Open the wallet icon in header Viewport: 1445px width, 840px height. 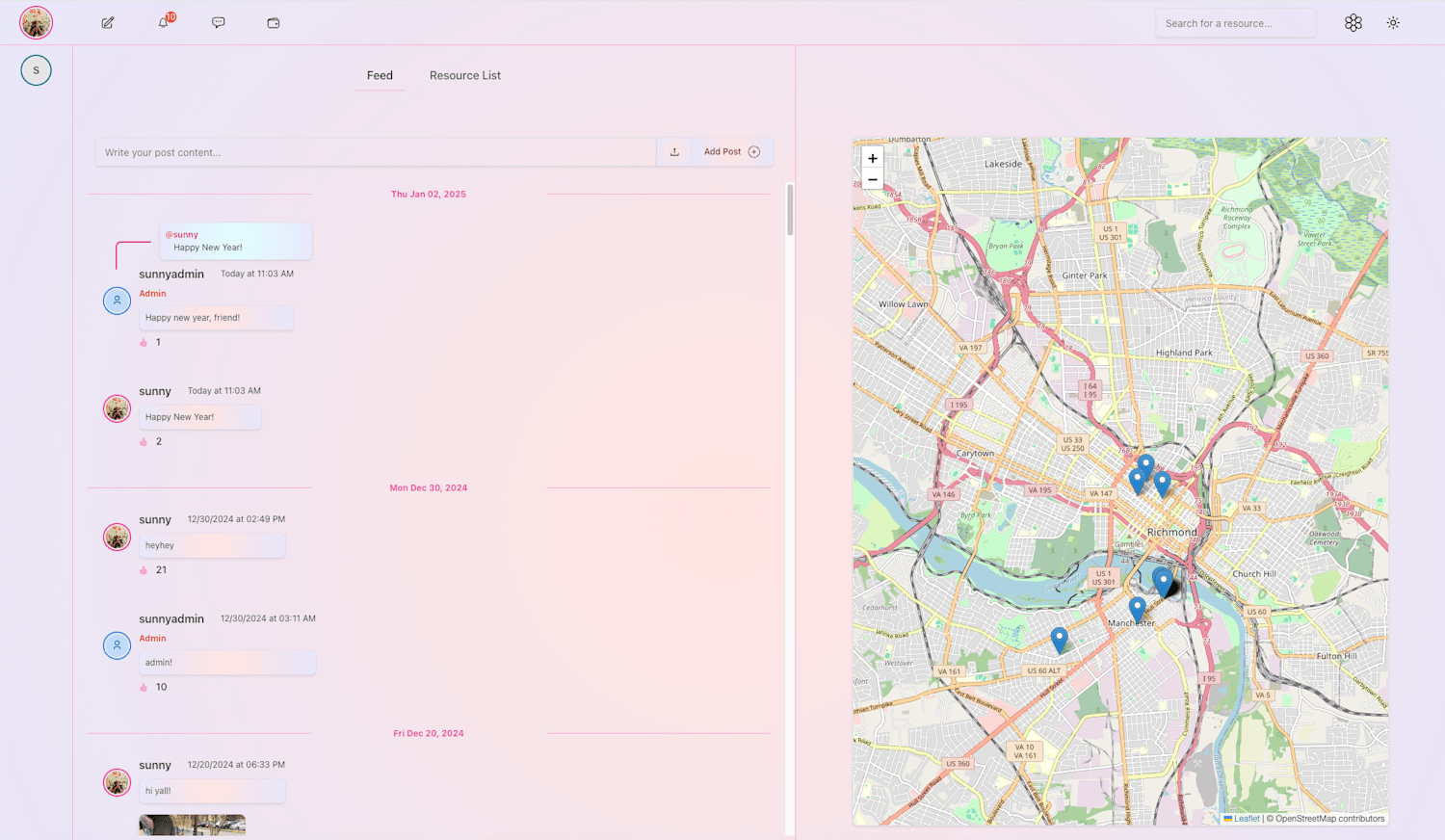coord(274,22)
